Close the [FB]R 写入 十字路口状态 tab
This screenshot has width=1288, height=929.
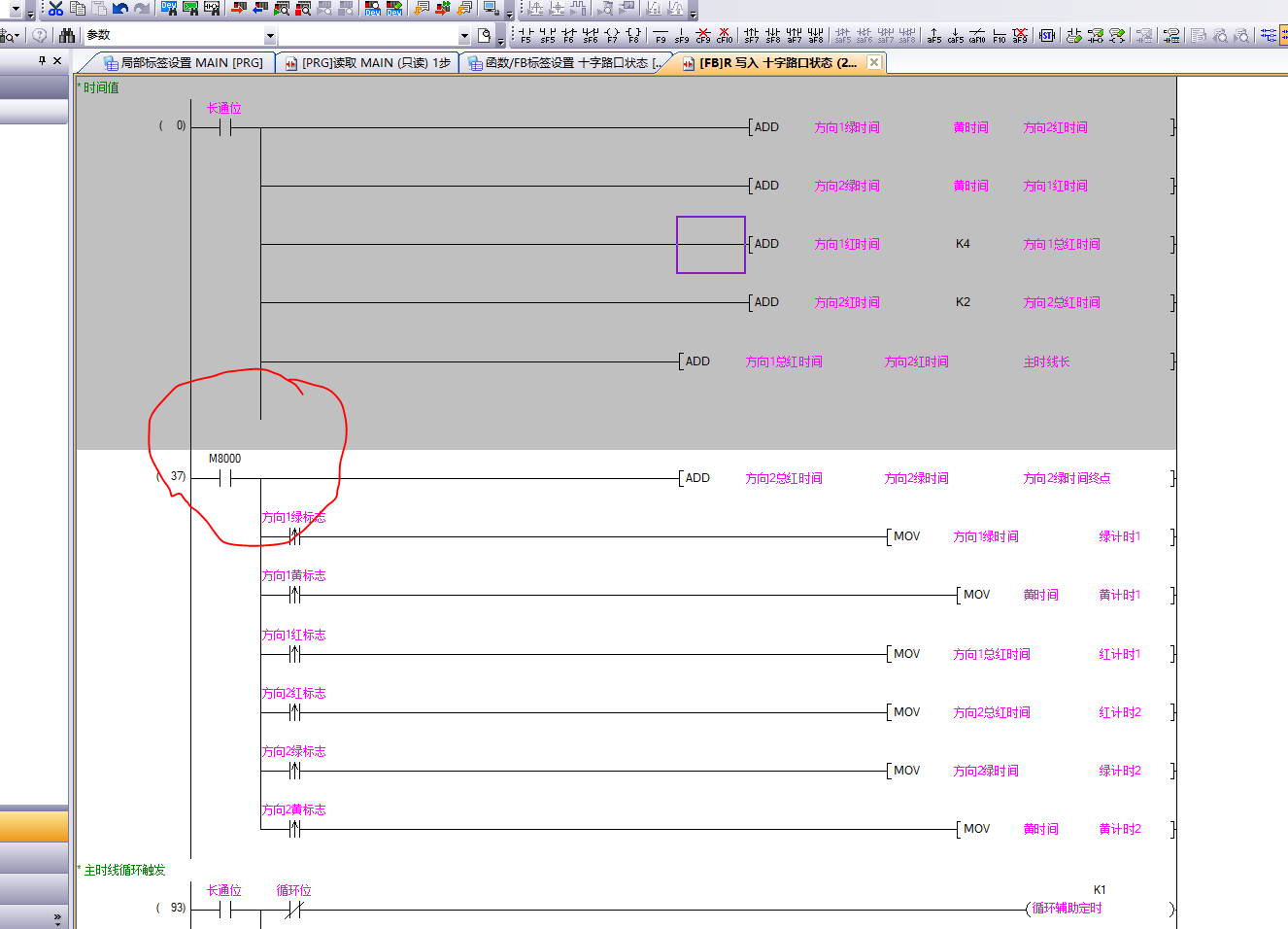click(874, 62)
